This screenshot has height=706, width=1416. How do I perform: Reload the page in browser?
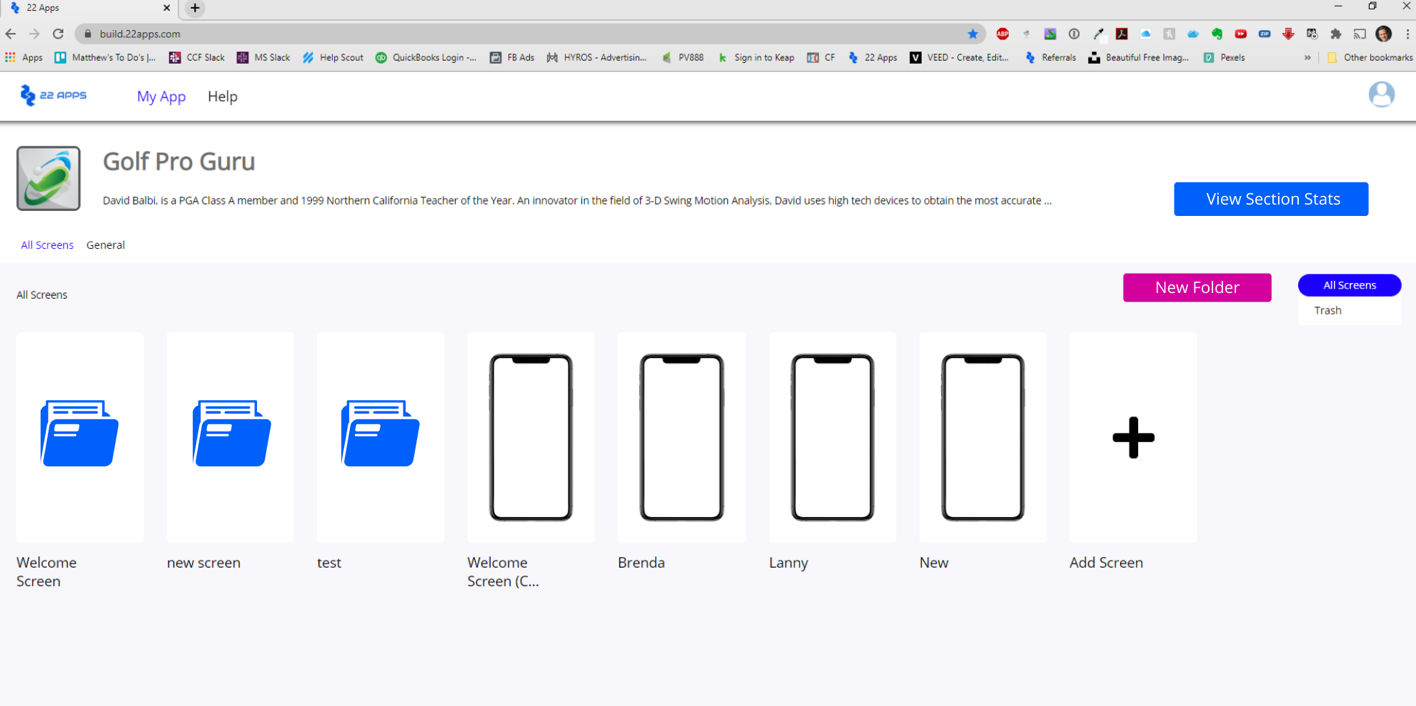(x=58, y=34)
